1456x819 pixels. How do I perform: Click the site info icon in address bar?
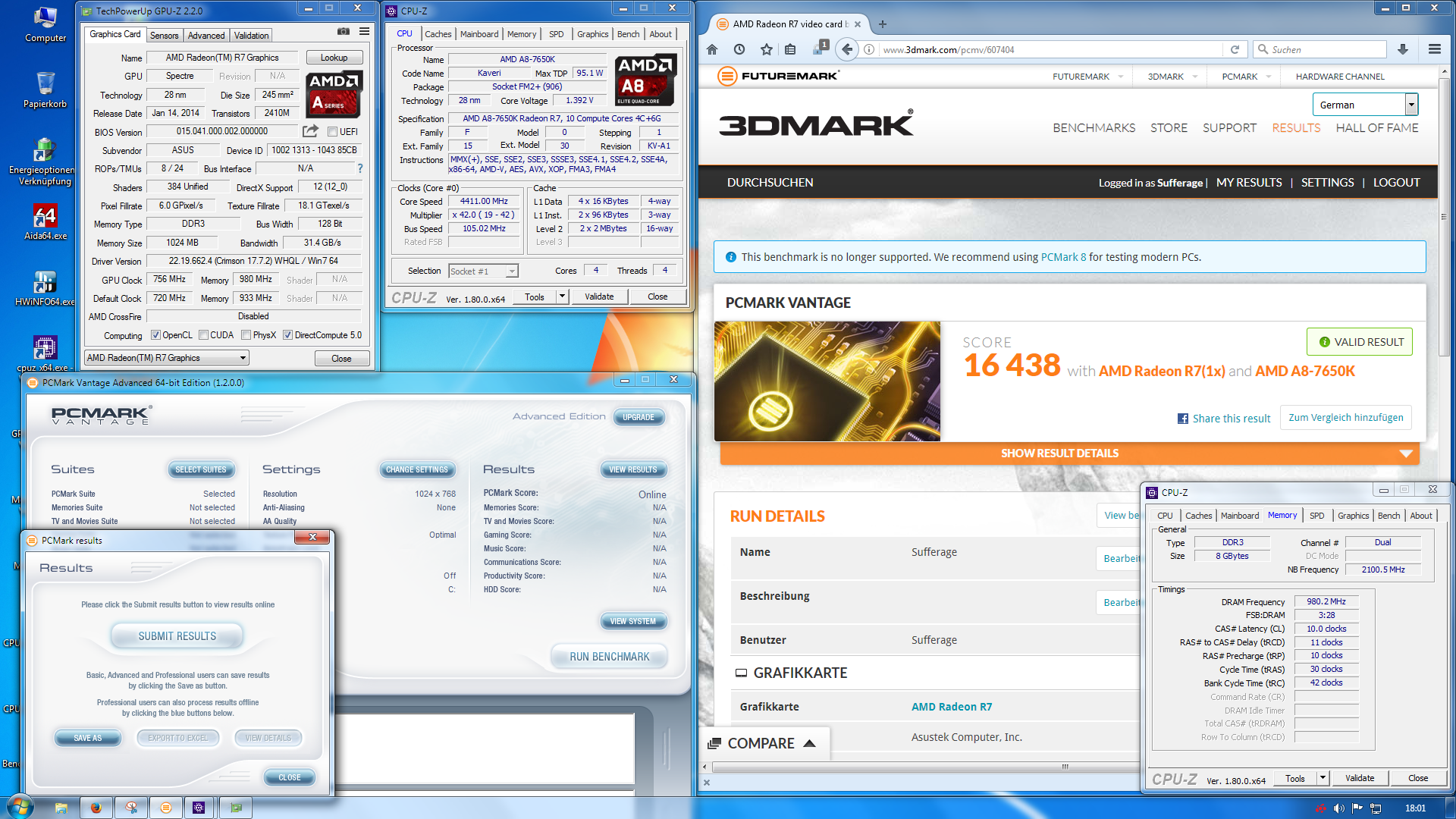tap(869, 49)
